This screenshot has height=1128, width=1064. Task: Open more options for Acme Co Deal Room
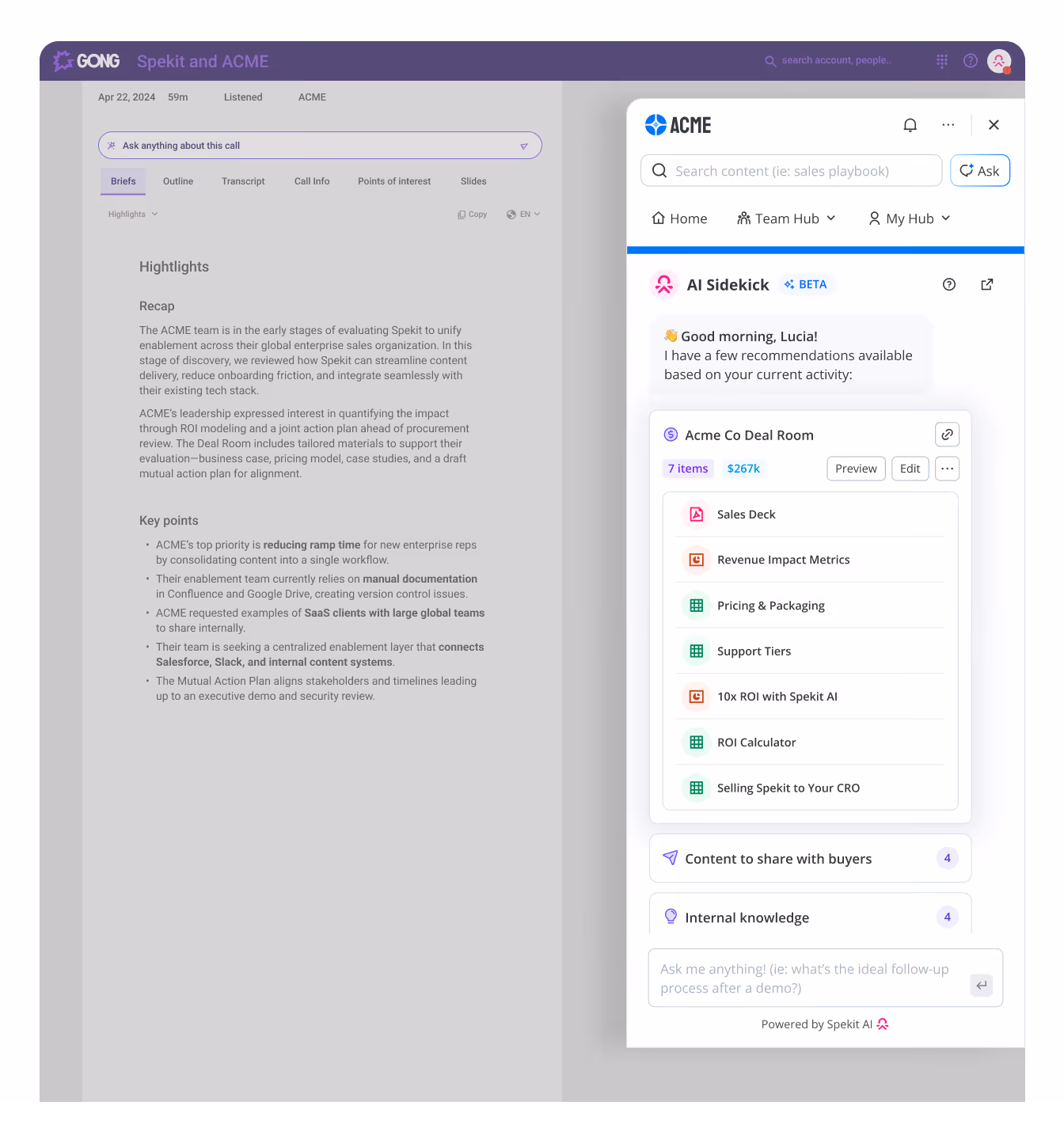(x=948, y=469)
